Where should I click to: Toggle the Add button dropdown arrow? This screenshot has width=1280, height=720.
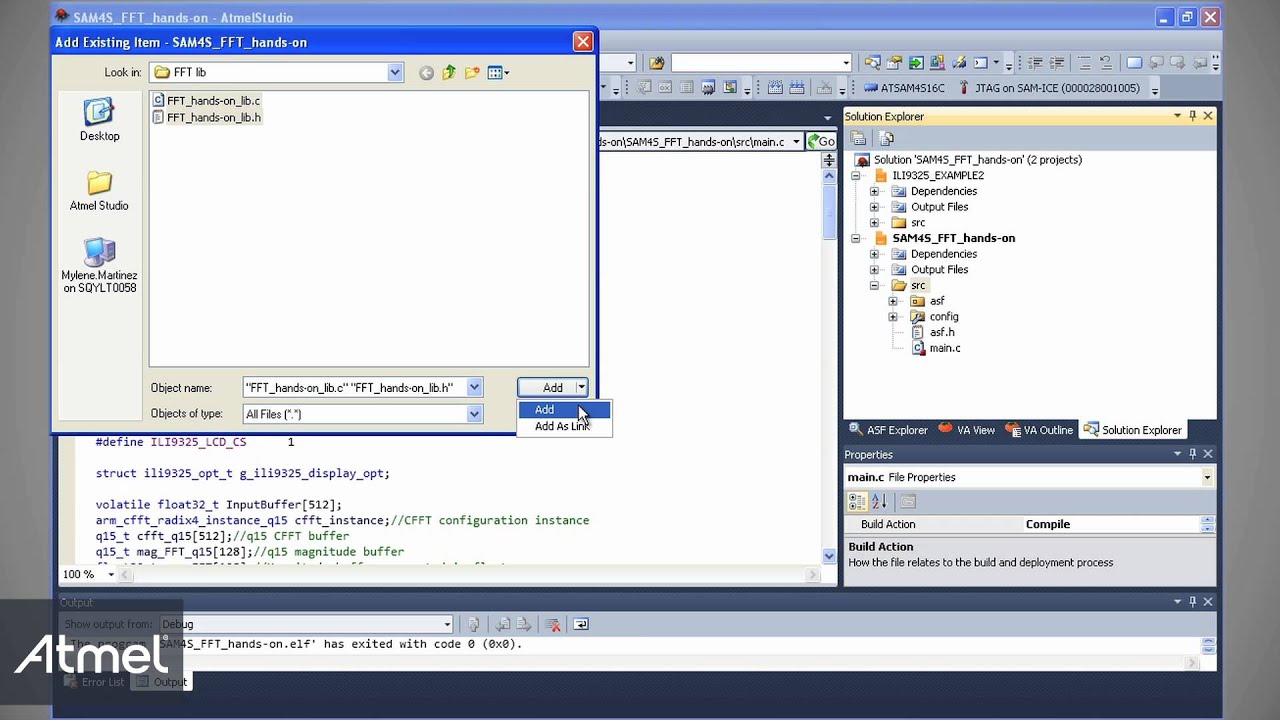point(581,388)
